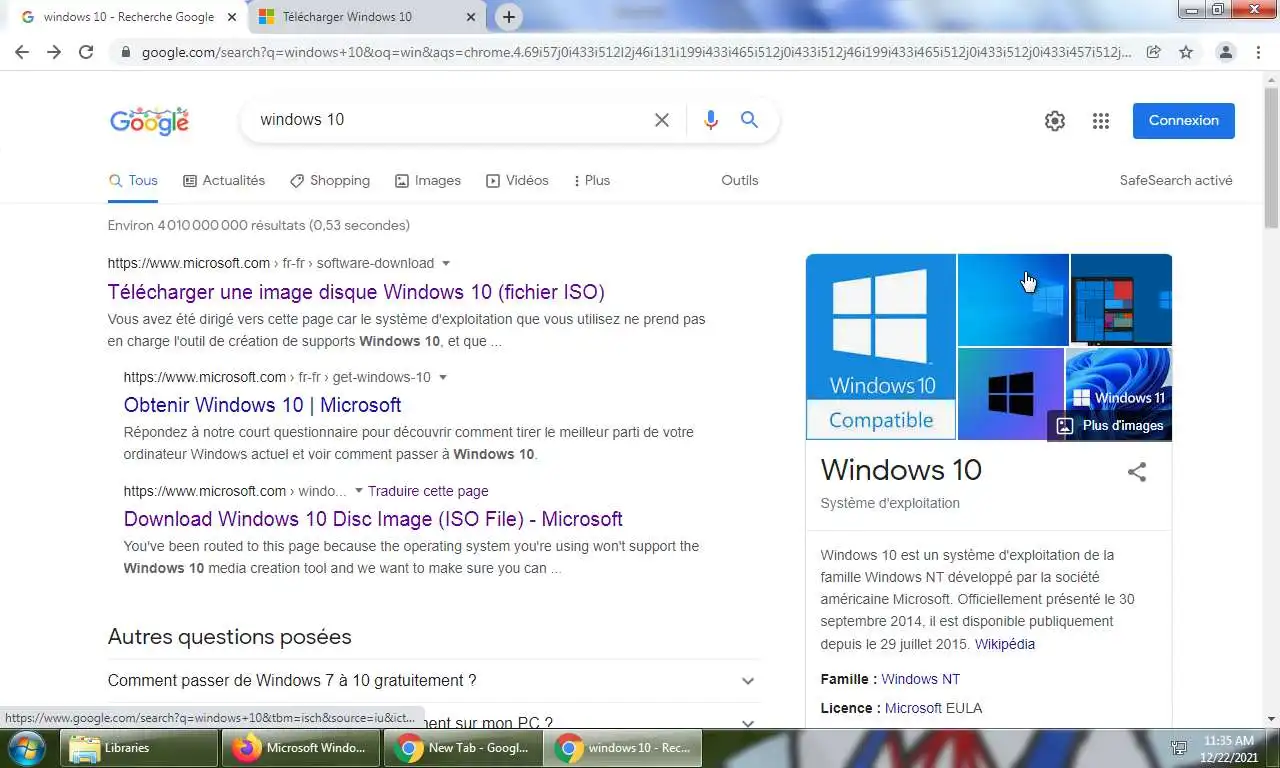The height and width of the screenshot is (768, 1280).
Task: Open Télécharger une image disque Windows 10 result
Action: [x=356, y=293]
